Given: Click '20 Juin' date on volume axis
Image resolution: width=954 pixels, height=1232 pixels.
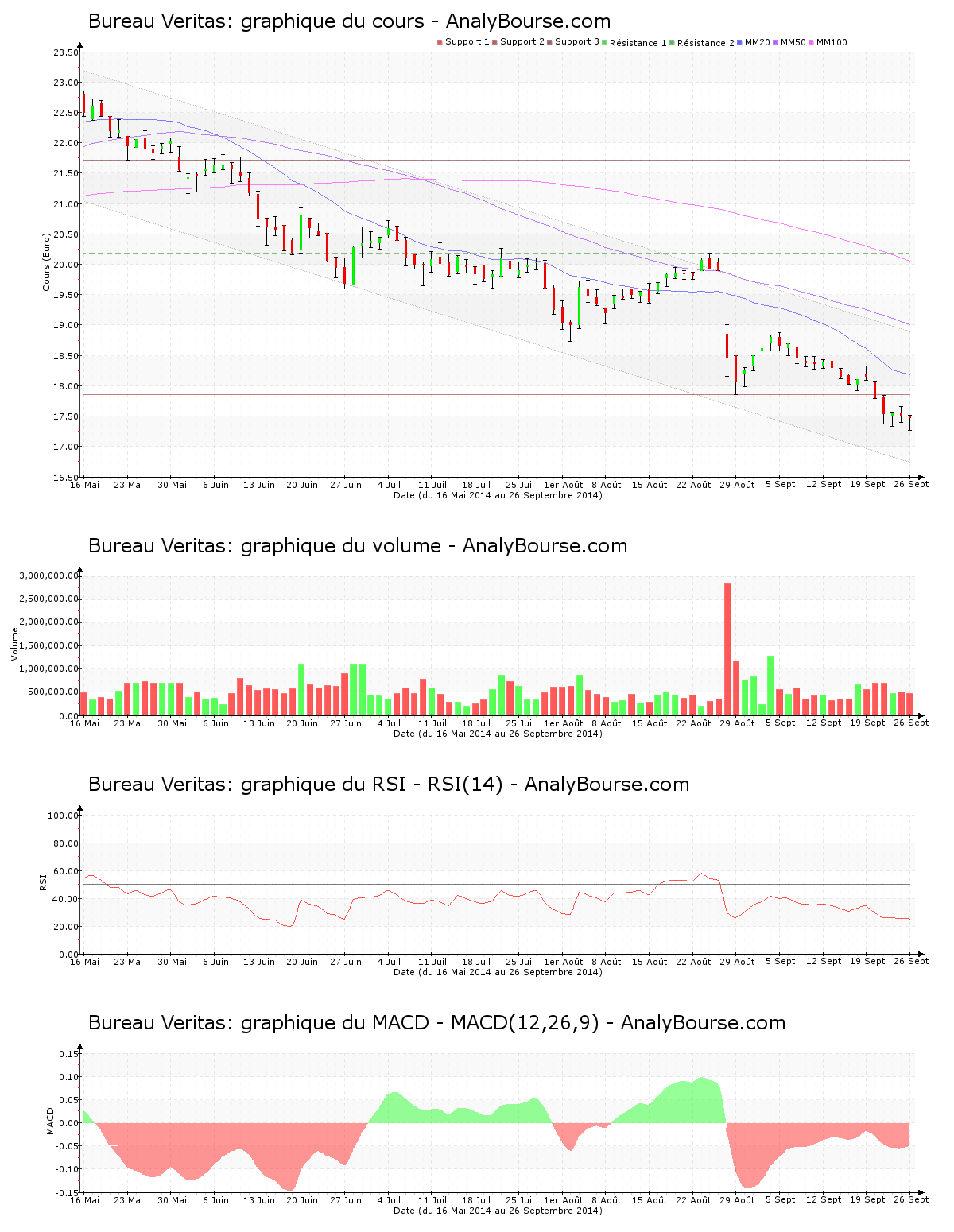Looking at the screenshot, I should (302, 723).
